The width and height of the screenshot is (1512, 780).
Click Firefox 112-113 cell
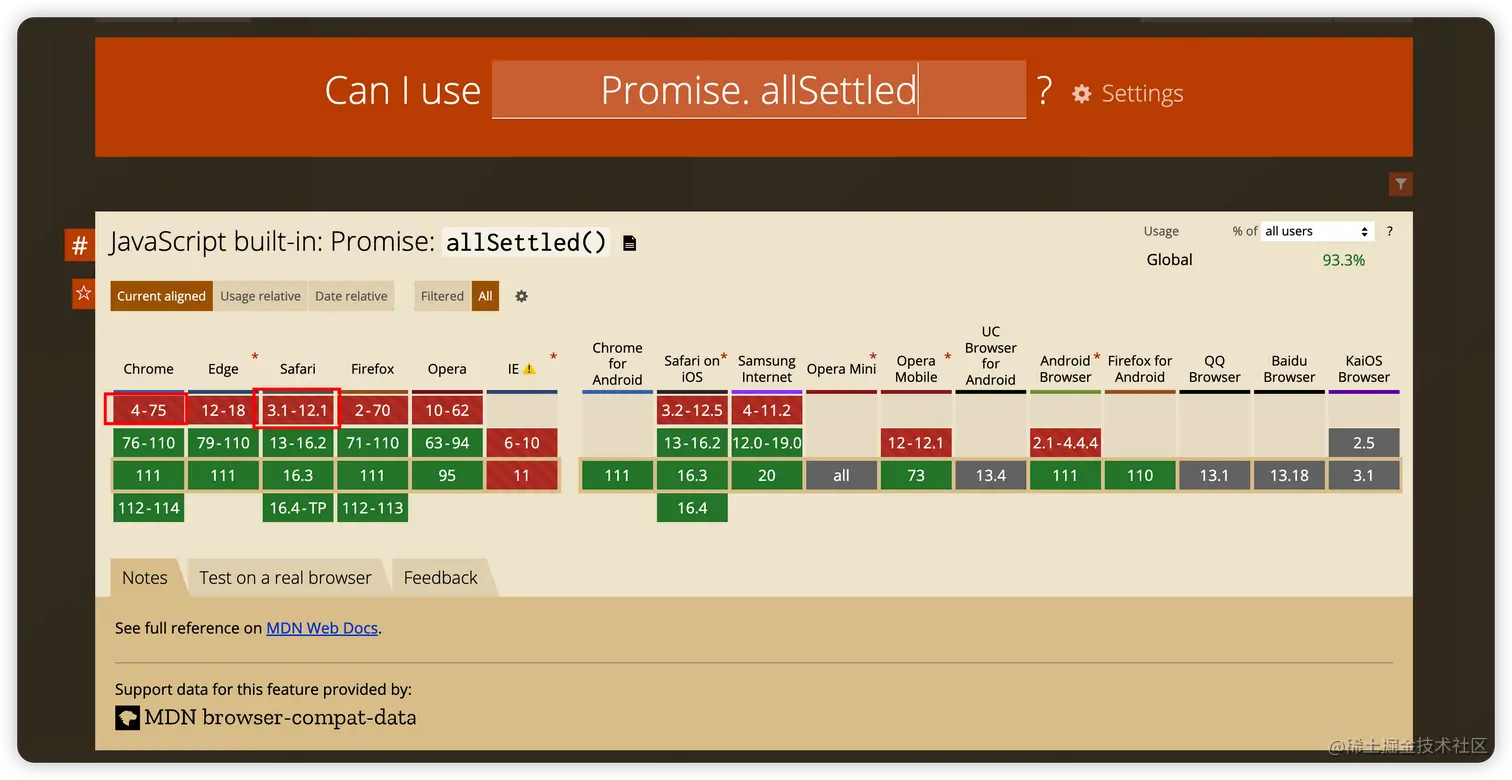click(x=372, y=508)
